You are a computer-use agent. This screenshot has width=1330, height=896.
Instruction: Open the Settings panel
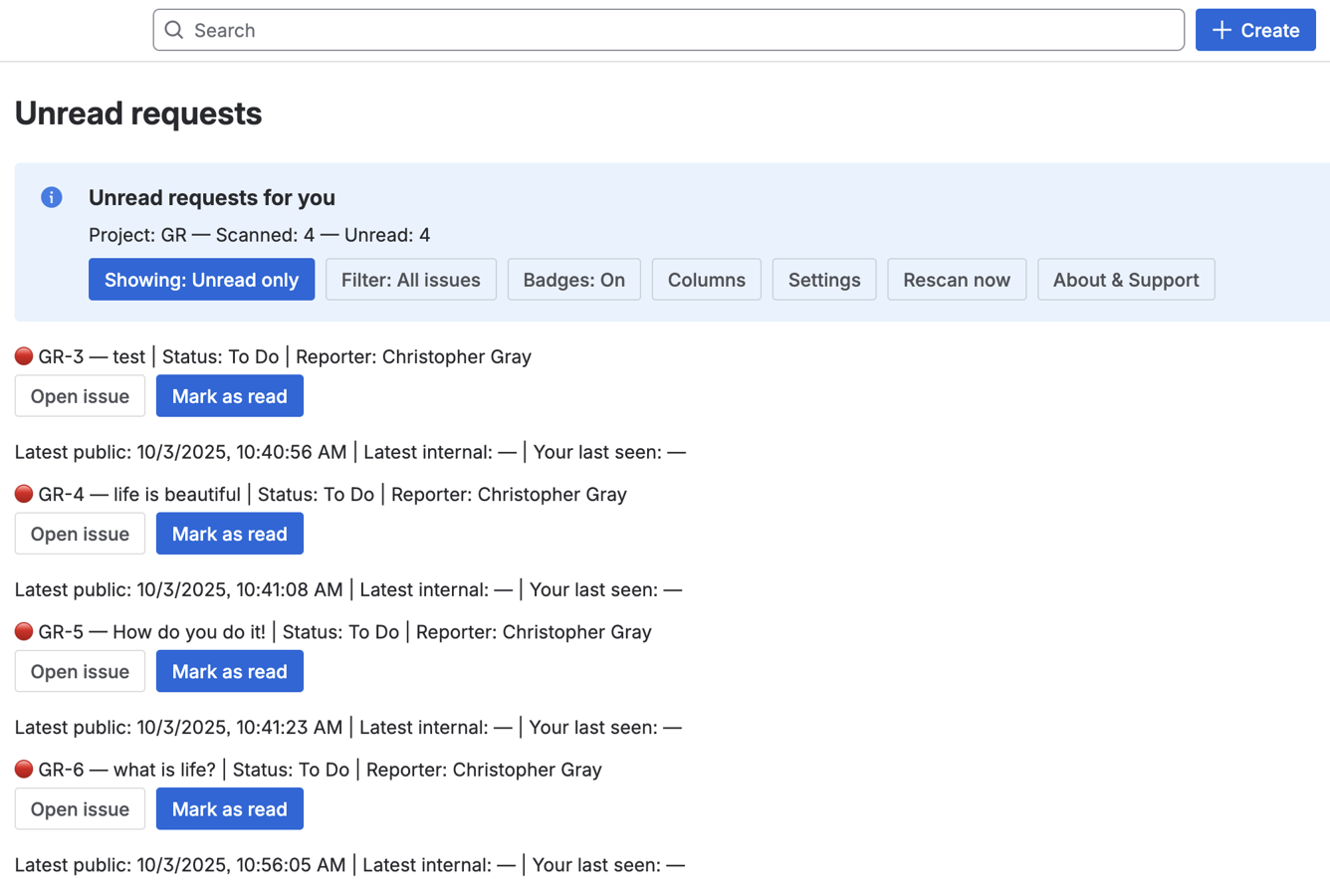823,280
